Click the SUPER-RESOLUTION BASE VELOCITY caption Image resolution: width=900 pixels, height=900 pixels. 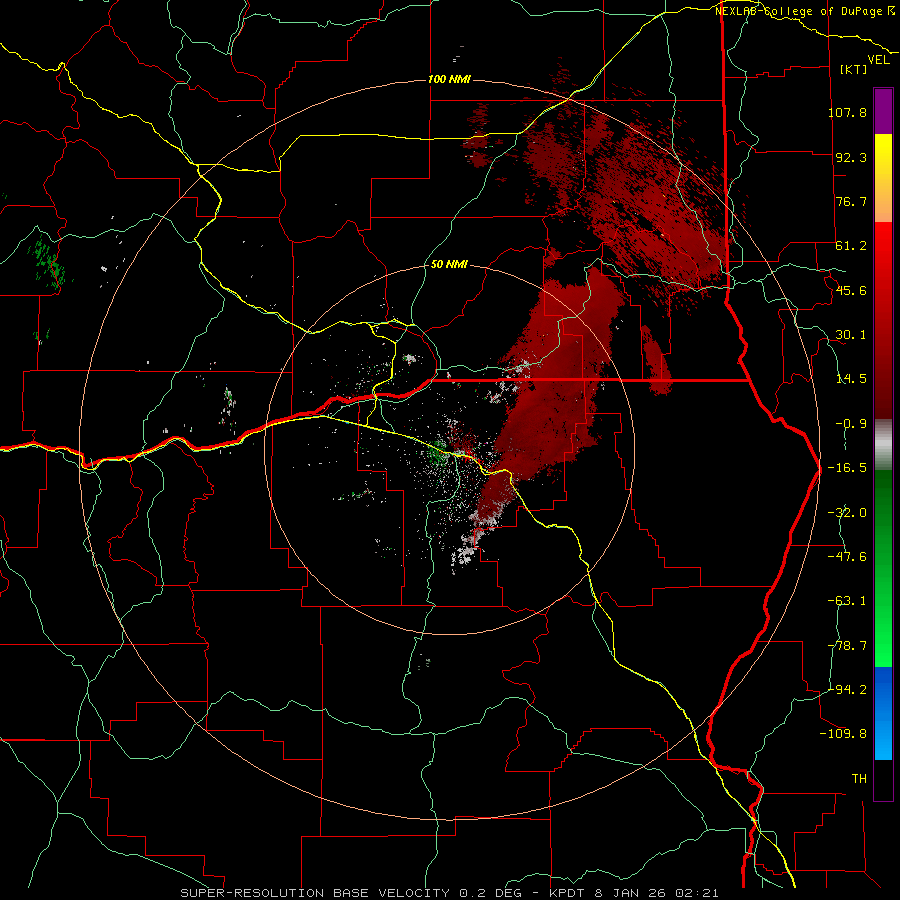pyautogui.click(x=317, y=893)
